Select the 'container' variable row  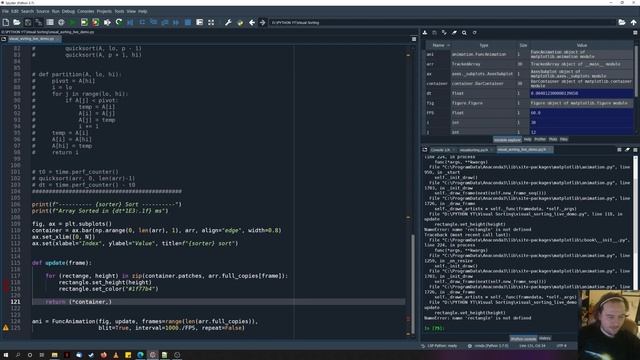click(529, 84)
